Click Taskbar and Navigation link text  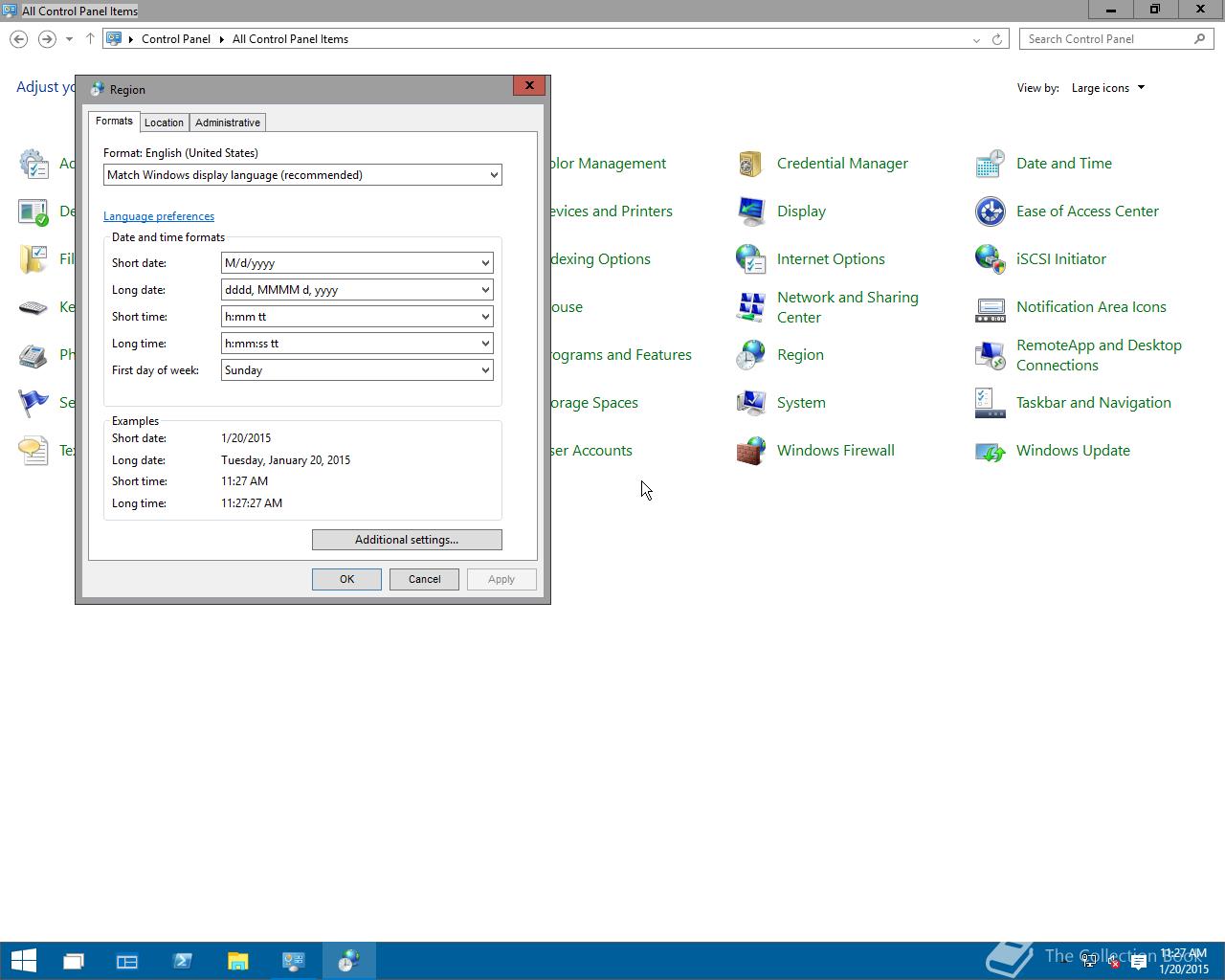1094,403
